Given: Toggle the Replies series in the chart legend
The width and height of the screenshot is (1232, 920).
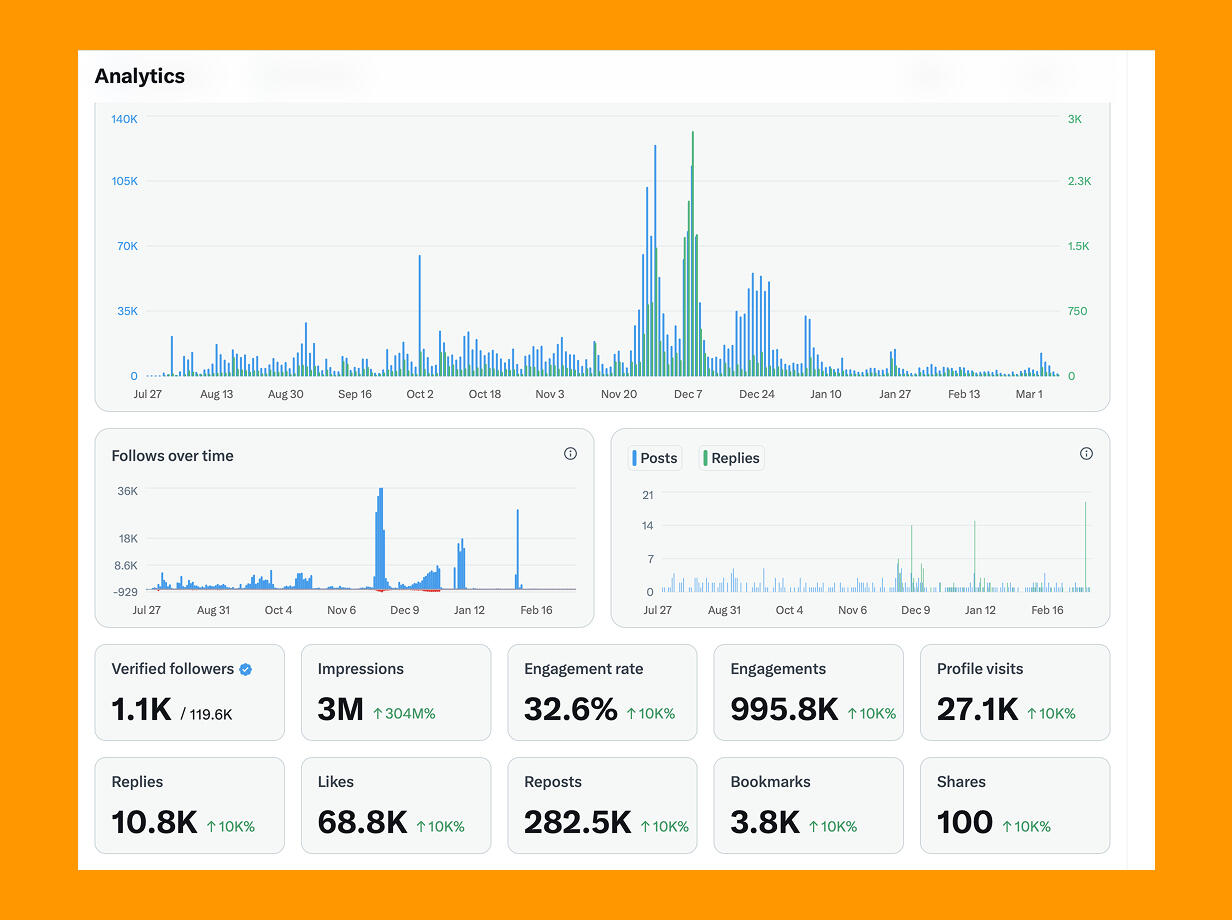Looking at the screenshot, I should 731,458.
